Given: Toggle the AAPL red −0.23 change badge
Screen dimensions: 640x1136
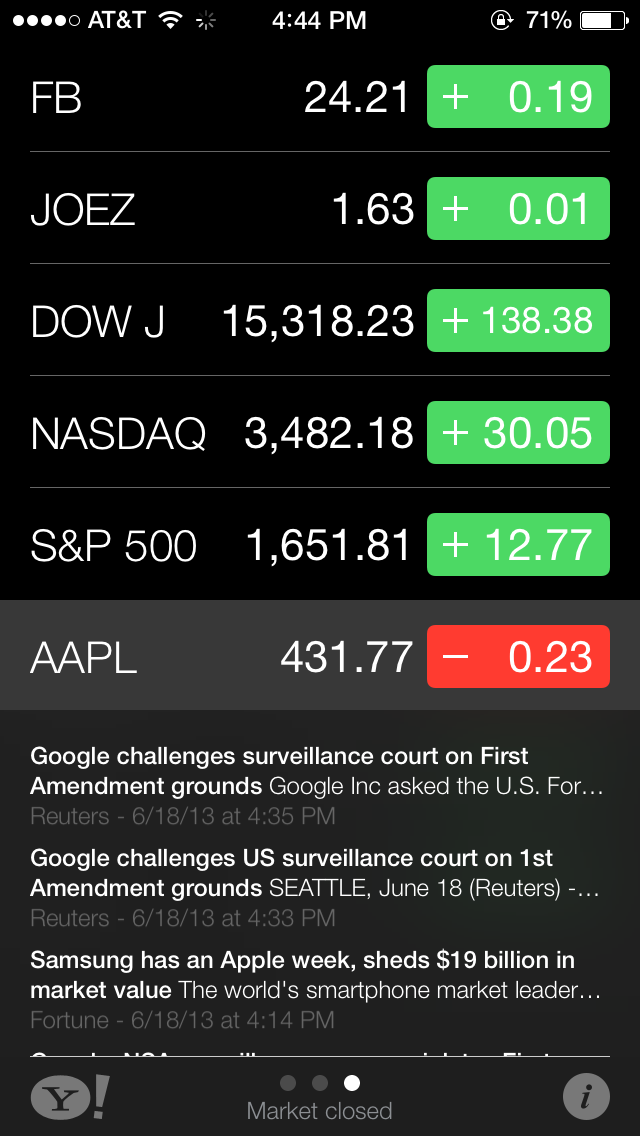Looking at the screenshot, I should pyautogui.click(x=518, y=656).
